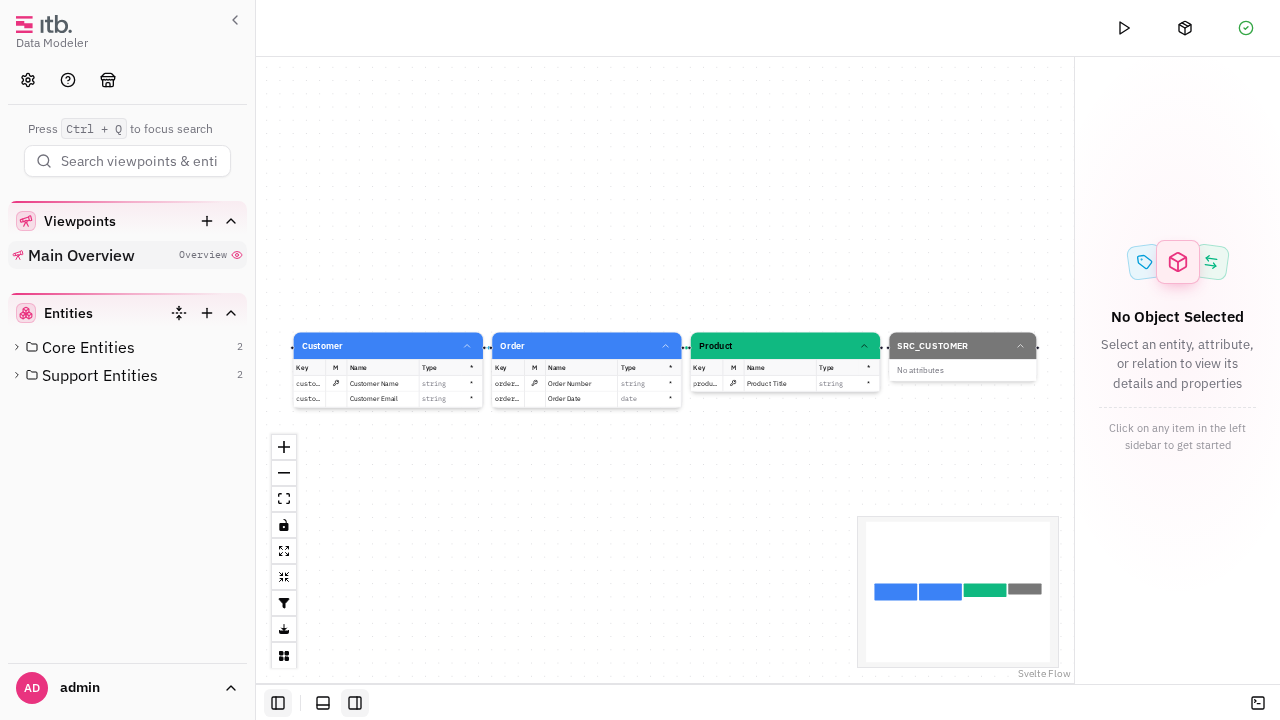Collapse the Entities section
This screenshot has height=720, width=1280.
[x=231, y=313]
